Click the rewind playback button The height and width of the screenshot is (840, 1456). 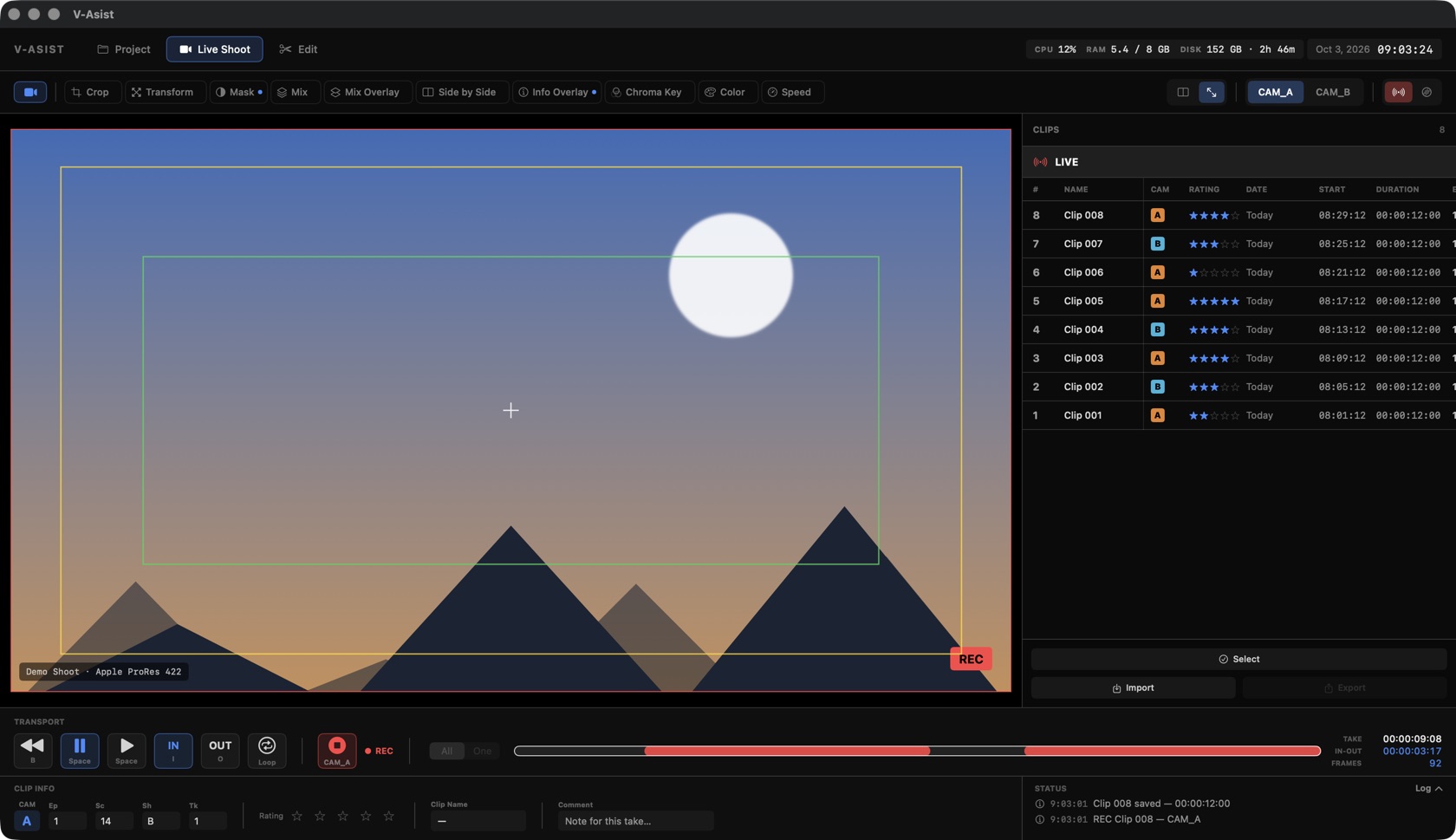pos(33,751)
